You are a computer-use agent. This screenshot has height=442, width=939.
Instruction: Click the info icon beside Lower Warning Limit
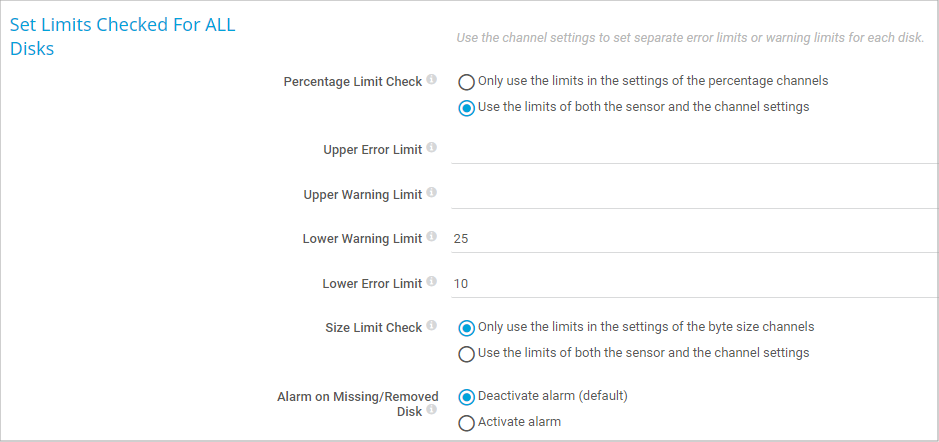[x=432, y=237]
